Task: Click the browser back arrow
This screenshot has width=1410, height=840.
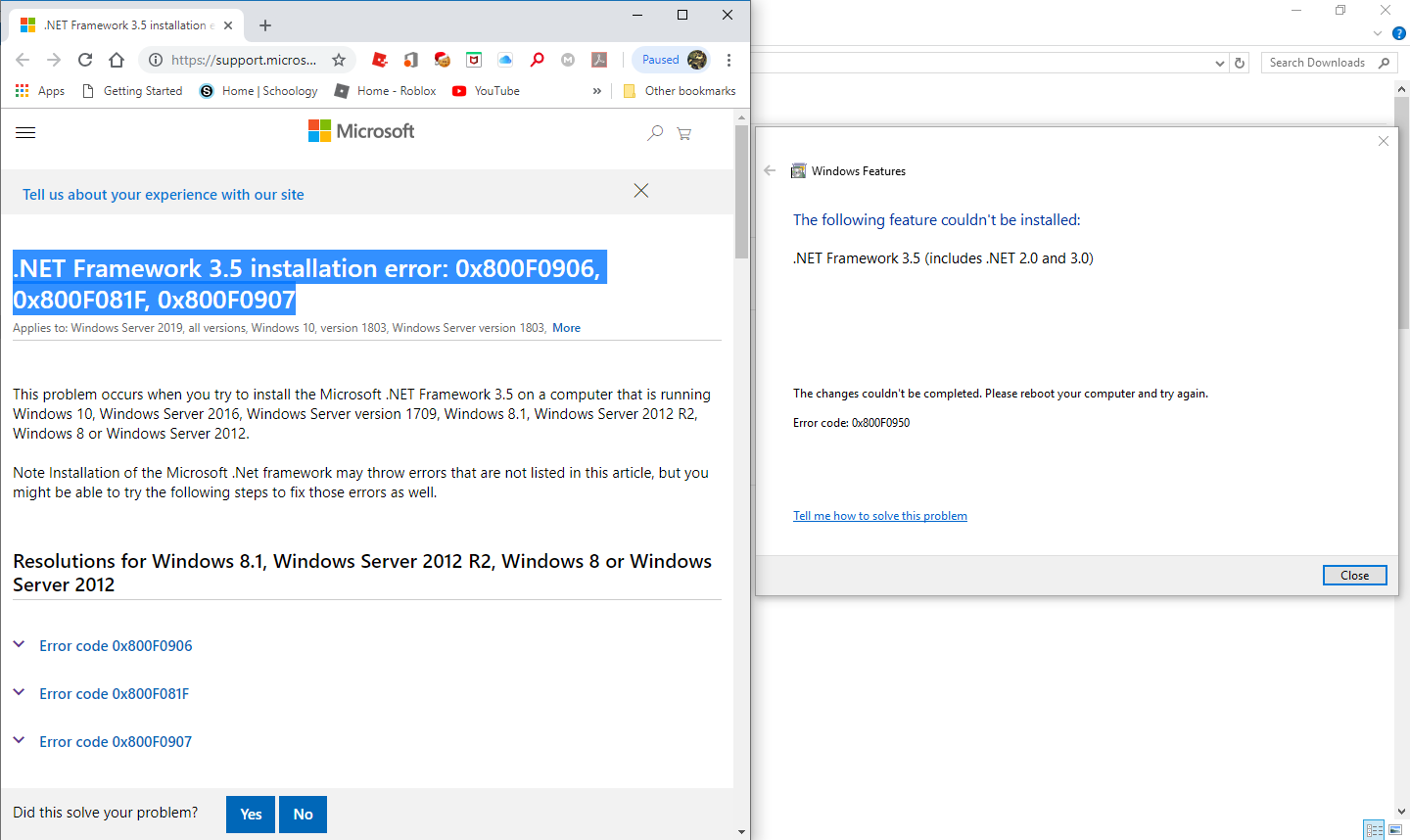Action: tap(23, 60)
